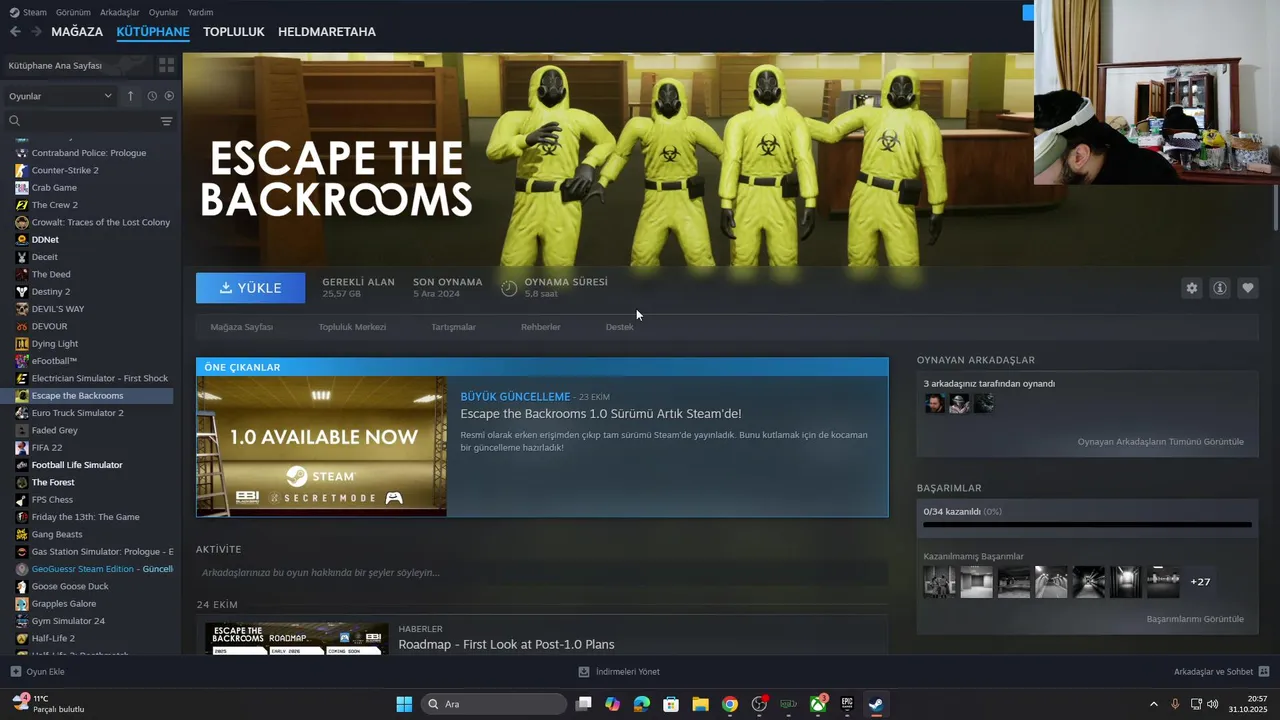This screenshot has width=1280, height=720.
Task: Click the Half-Life 2 game icon
Action: [x=22, y=638]
